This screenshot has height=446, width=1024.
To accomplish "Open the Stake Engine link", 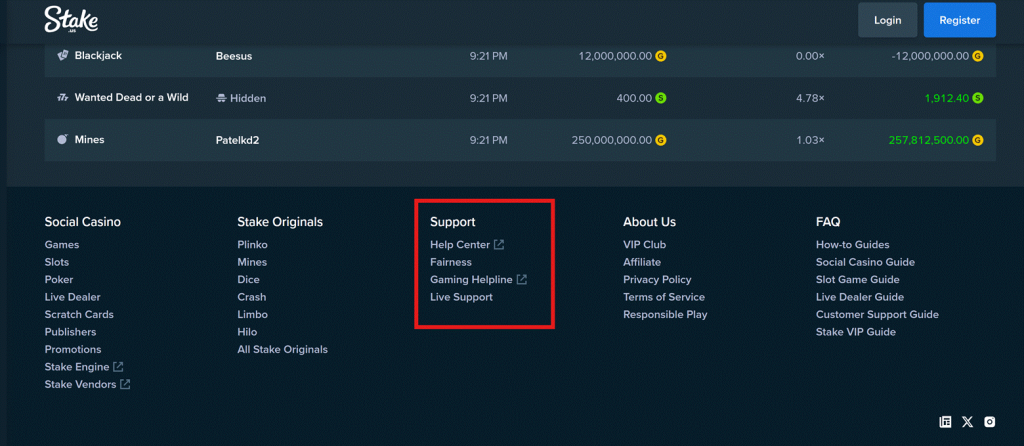I will [x=77, y=367].
